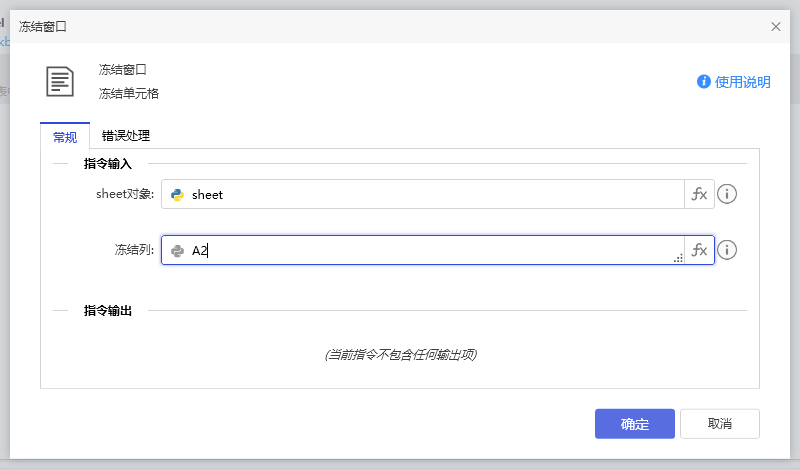Screen dimensions: 800x469
Task: Open fx expression editor for 冻结列
Action: click(x=699, y=250)
